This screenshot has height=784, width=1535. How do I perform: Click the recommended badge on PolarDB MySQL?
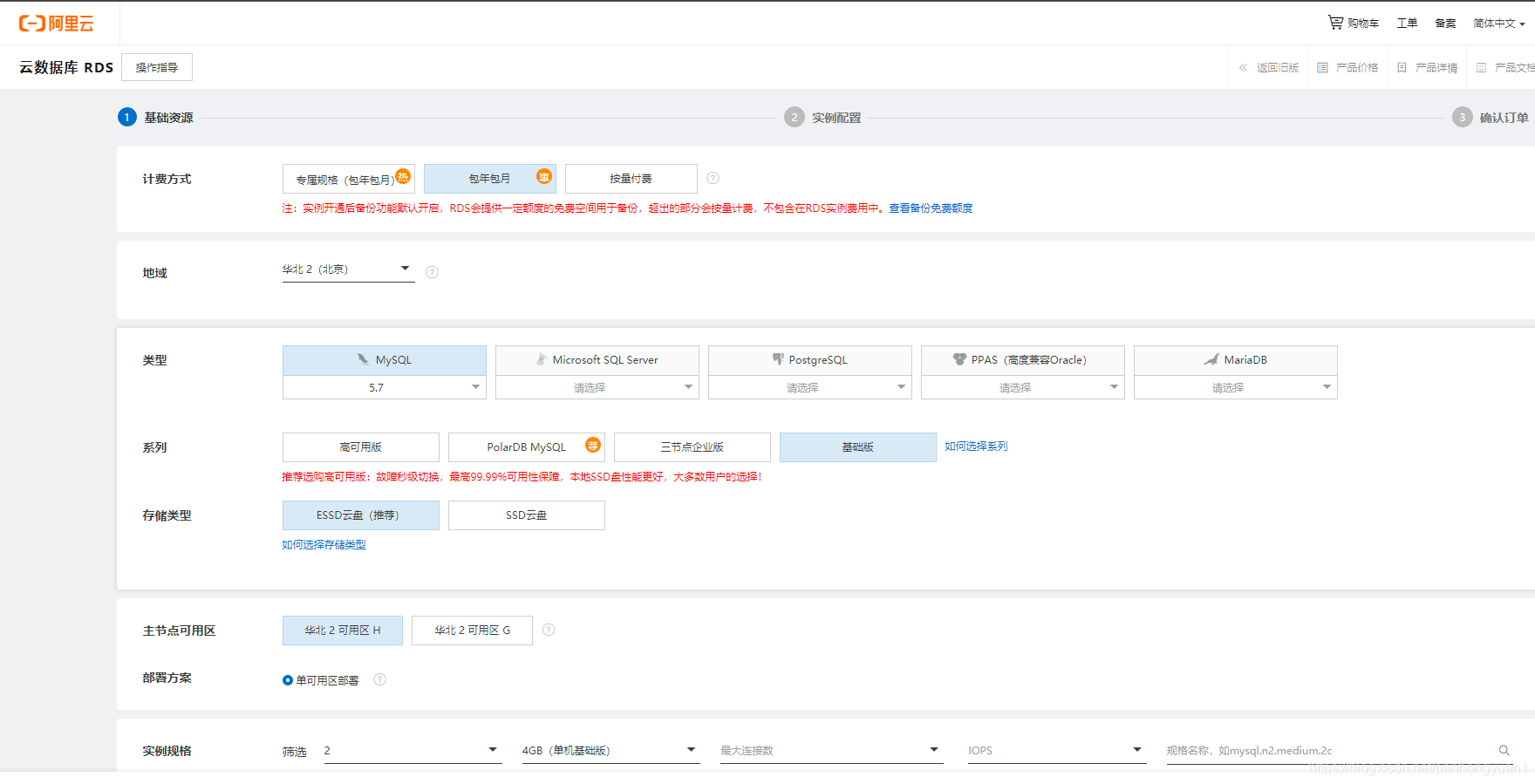point(593,445)
